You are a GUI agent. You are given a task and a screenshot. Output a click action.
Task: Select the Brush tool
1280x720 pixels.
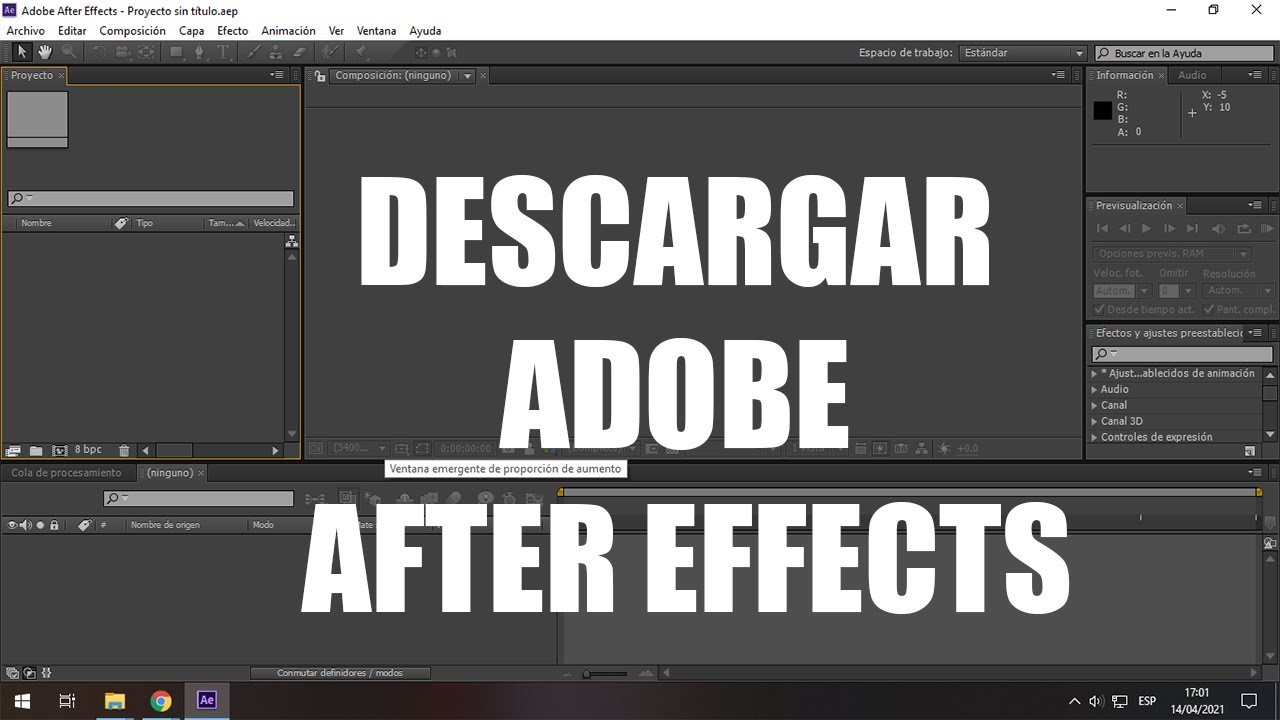tap(252, 52)
